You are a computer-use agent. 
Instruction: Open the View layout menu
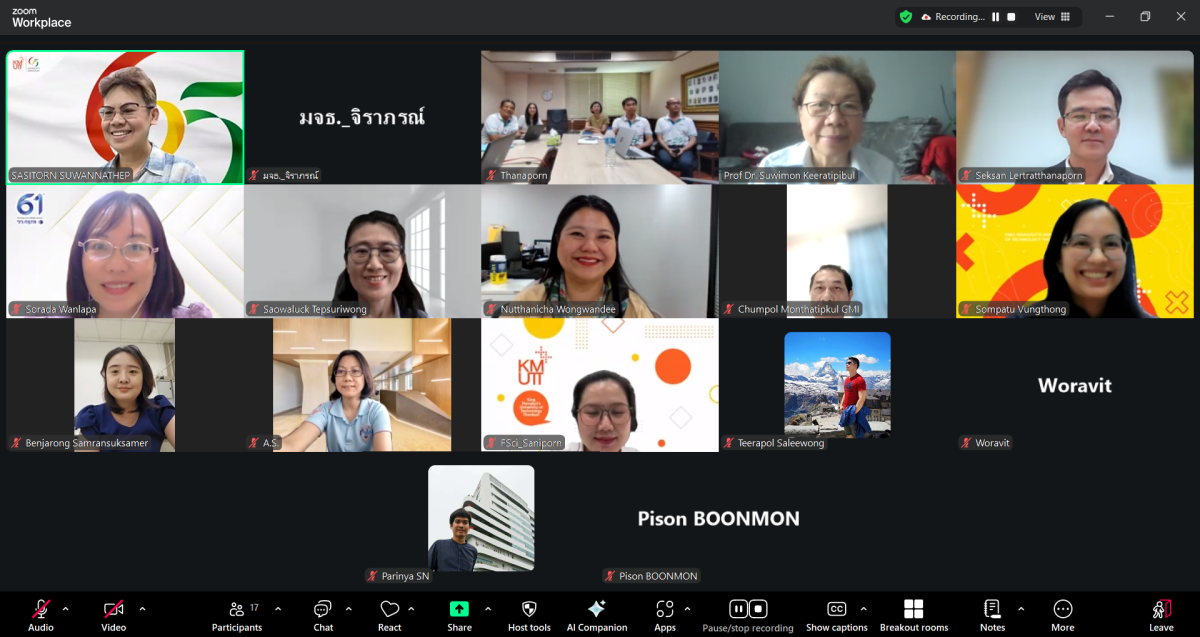point(1052,17)
